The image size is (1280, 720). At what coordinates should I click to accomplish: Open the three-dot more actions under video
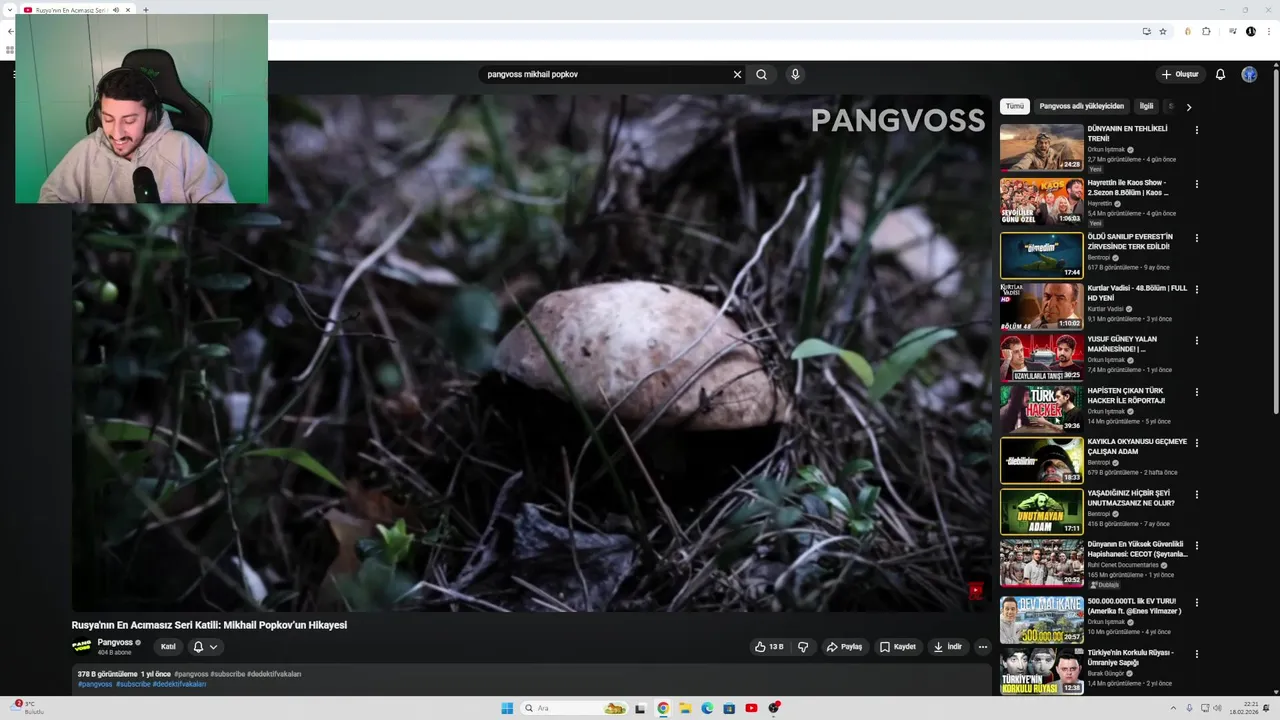click(x=982, y=647)
